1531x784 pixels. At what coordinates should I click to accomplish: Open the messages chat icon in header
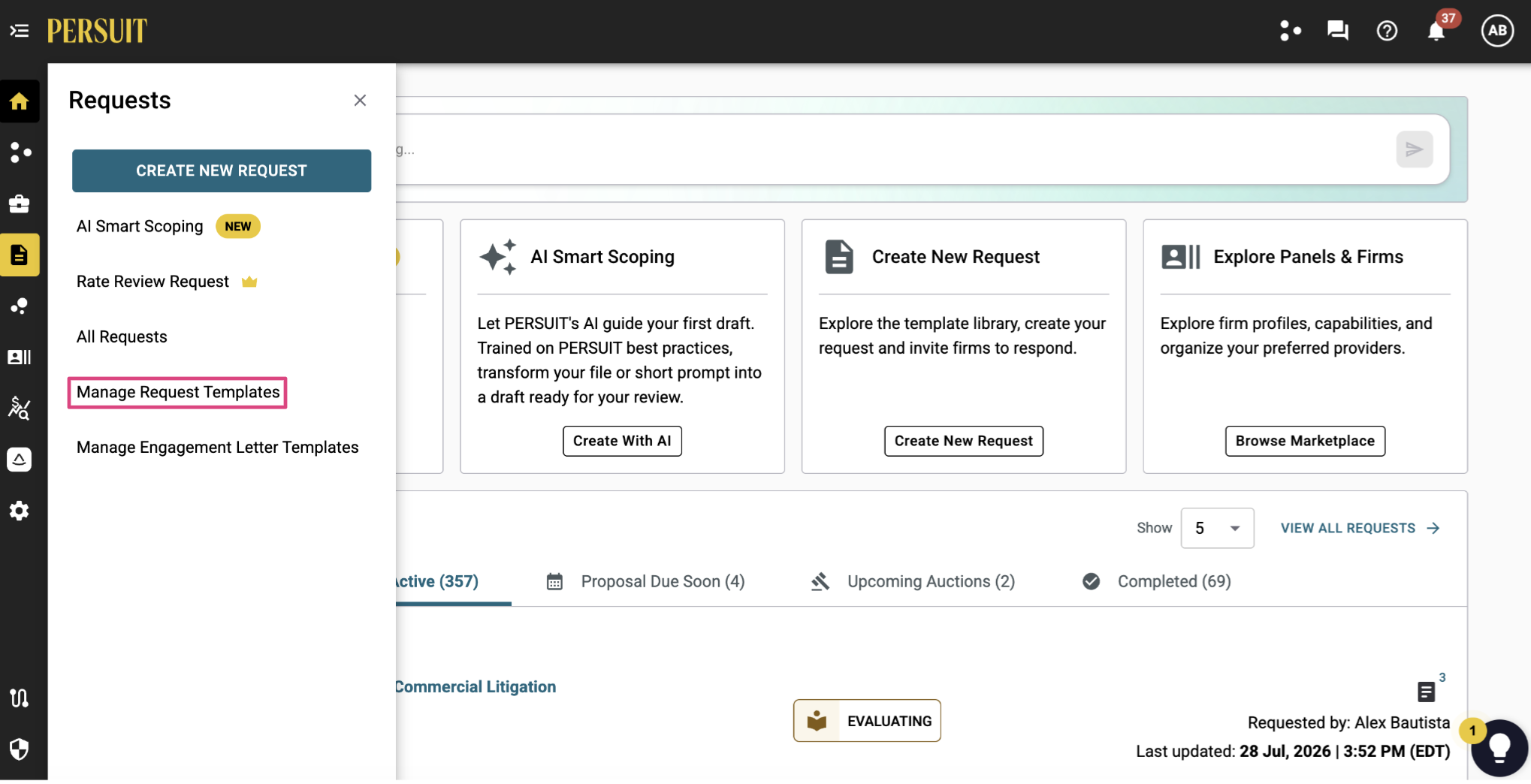point(1338,31)
